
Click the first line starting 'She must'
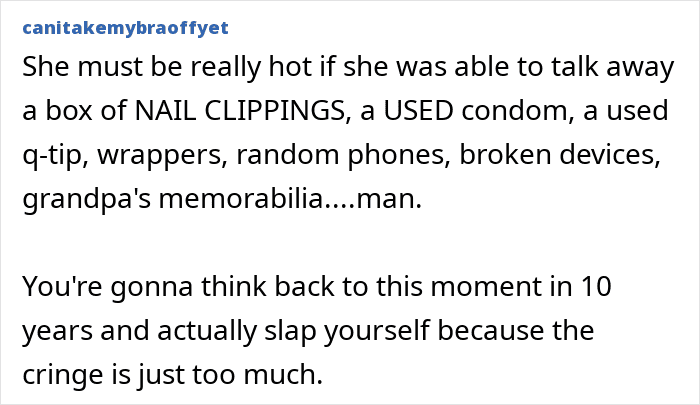pos(348,67)
